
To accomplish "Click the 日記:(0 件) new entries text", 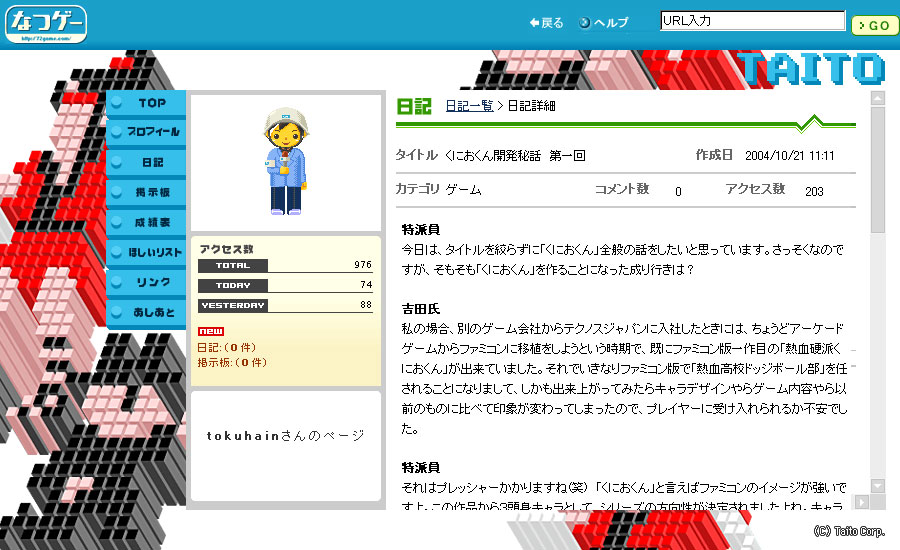I will coord(227,347).
